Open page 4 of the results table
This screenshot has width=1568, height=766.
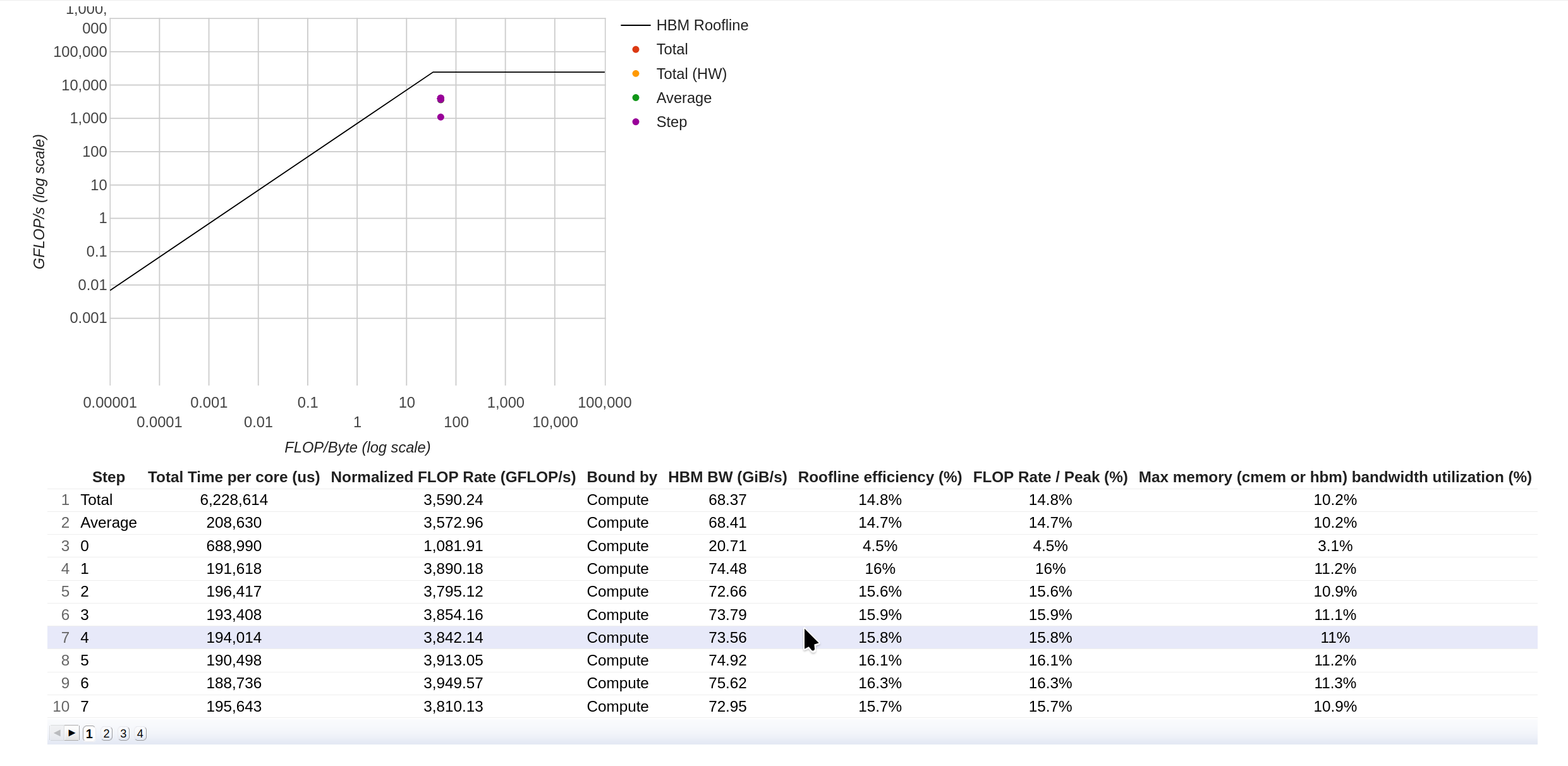tap(140, 733)
